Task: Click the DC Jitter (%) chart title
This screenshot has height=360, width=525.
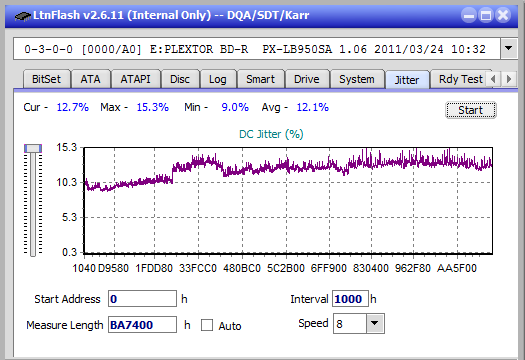Action: coord(271,134)
